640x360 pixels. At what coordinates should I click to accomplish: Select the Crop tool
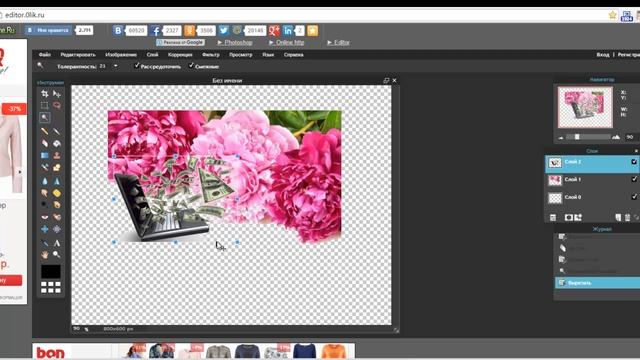(45, 94)
